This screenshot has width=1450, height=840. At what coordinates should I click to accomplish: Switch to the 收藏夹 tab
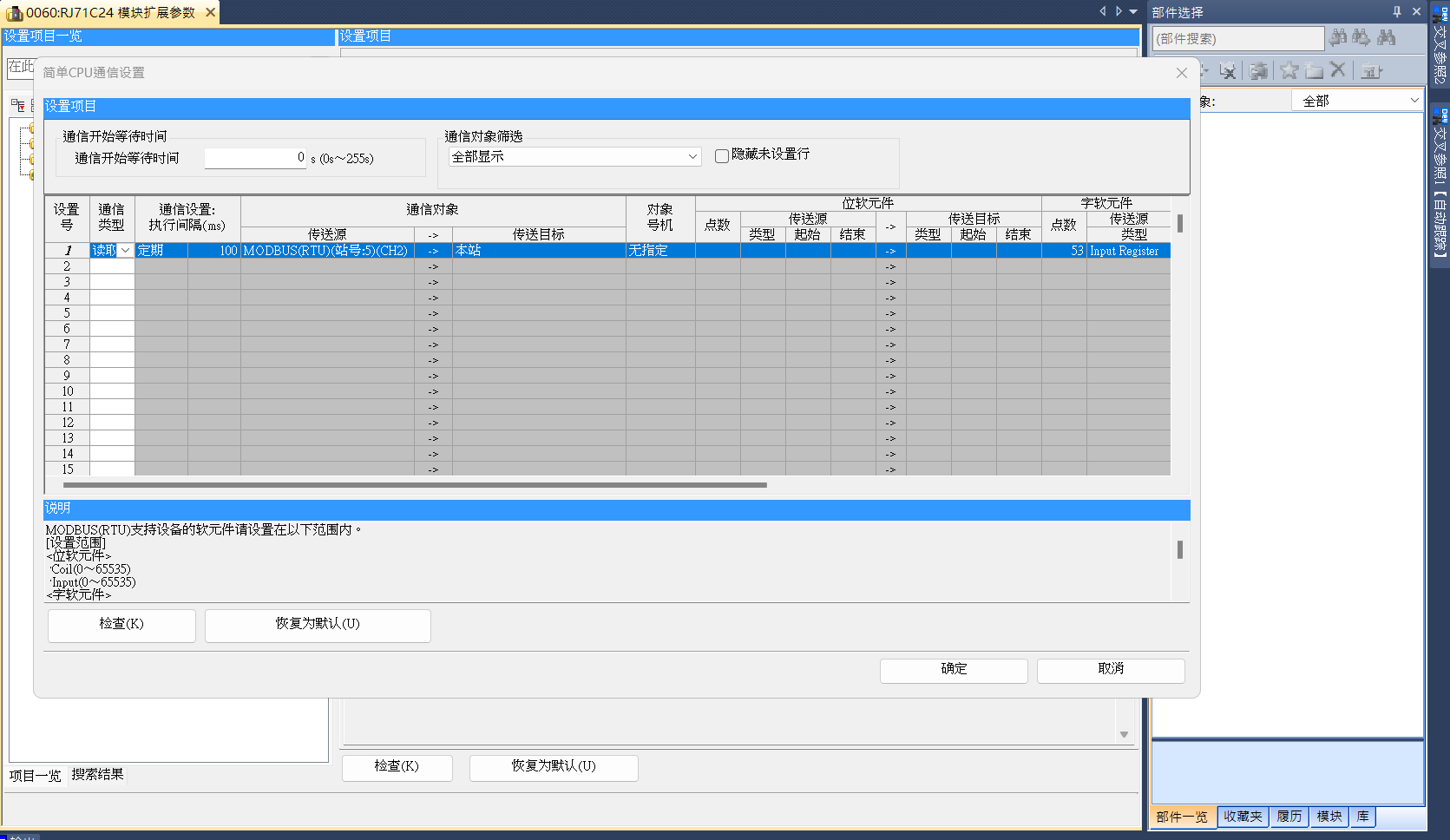[x=1243, y=817]
